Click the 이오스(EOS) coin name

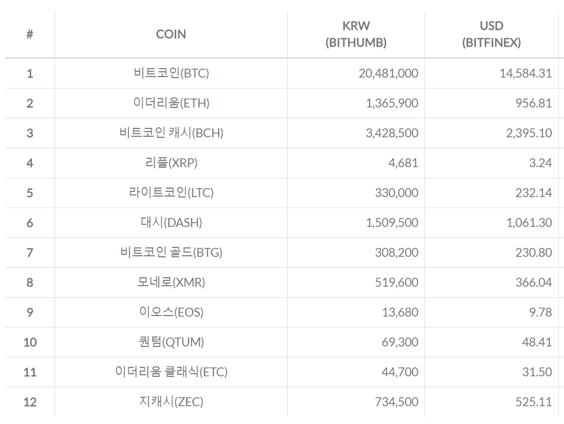coord(171,312)
